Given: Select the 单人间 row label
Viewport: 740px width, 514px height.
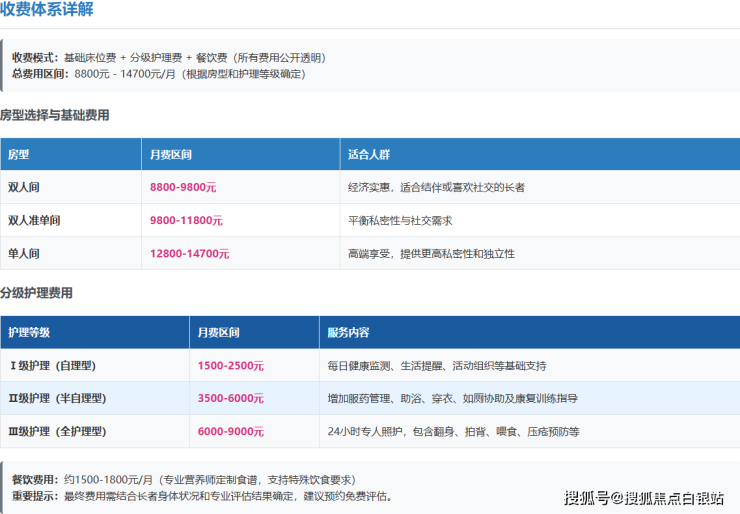Looking at the screenshot, I should click(x=24, y=254).
